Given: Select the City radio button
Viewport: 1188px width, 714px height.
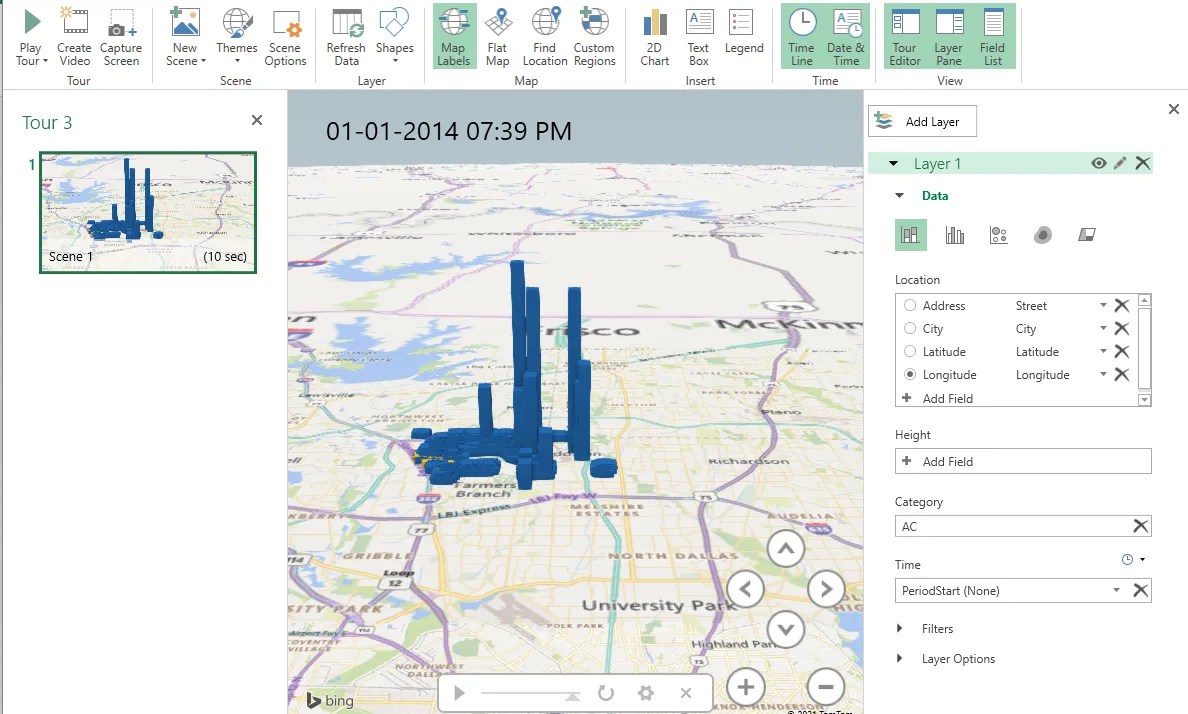Looking at the screenshot, I should [909, 328].
